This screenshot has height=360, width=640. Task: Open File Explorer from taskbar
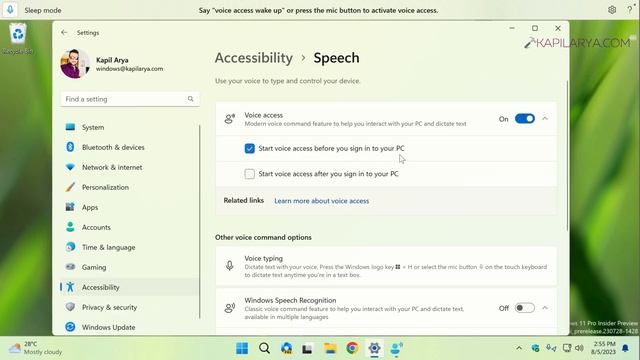click(x=330, y=348)
